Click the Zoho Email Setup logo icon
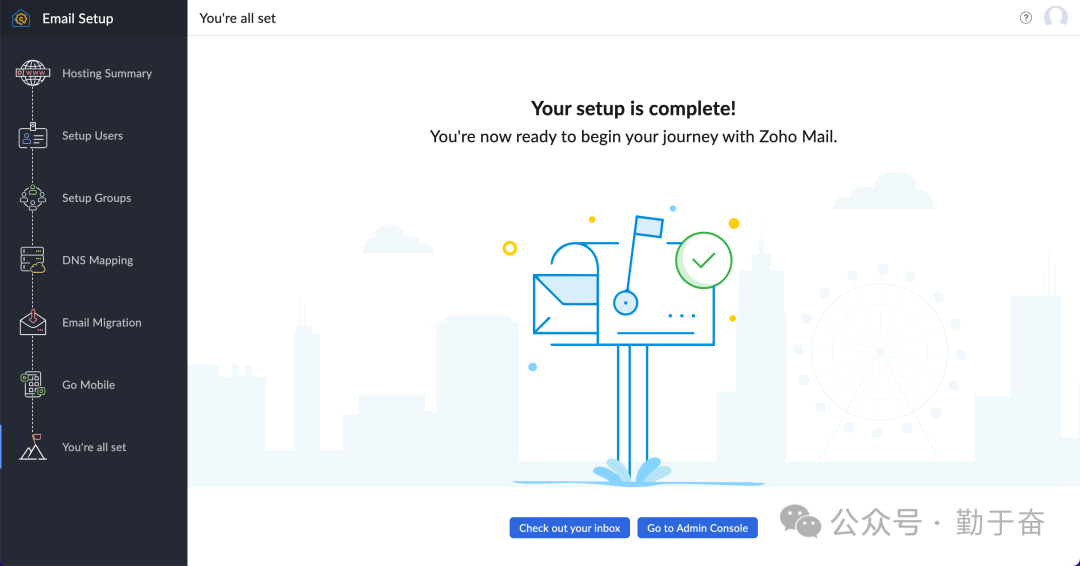The image size is (1080, 566). pyautogui.click(x=21, y=18)
